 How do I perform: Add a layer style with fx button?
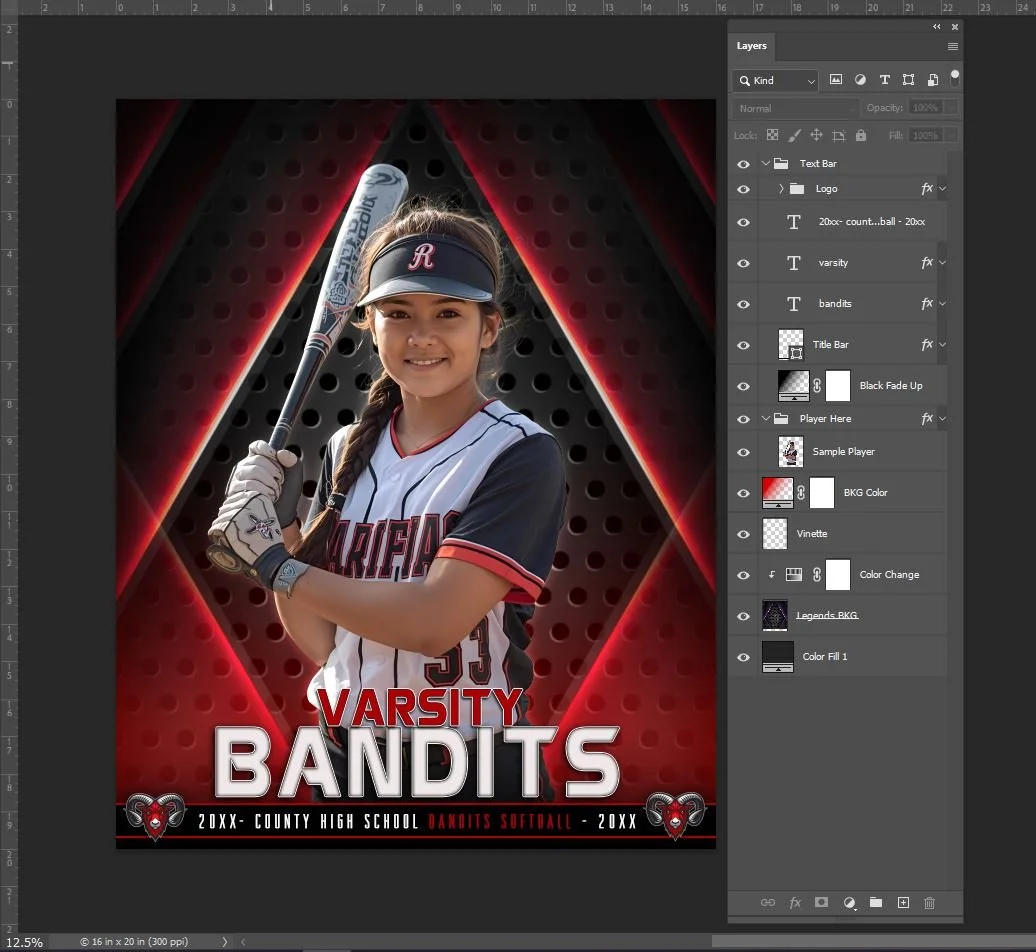click(x=795, y=902)
